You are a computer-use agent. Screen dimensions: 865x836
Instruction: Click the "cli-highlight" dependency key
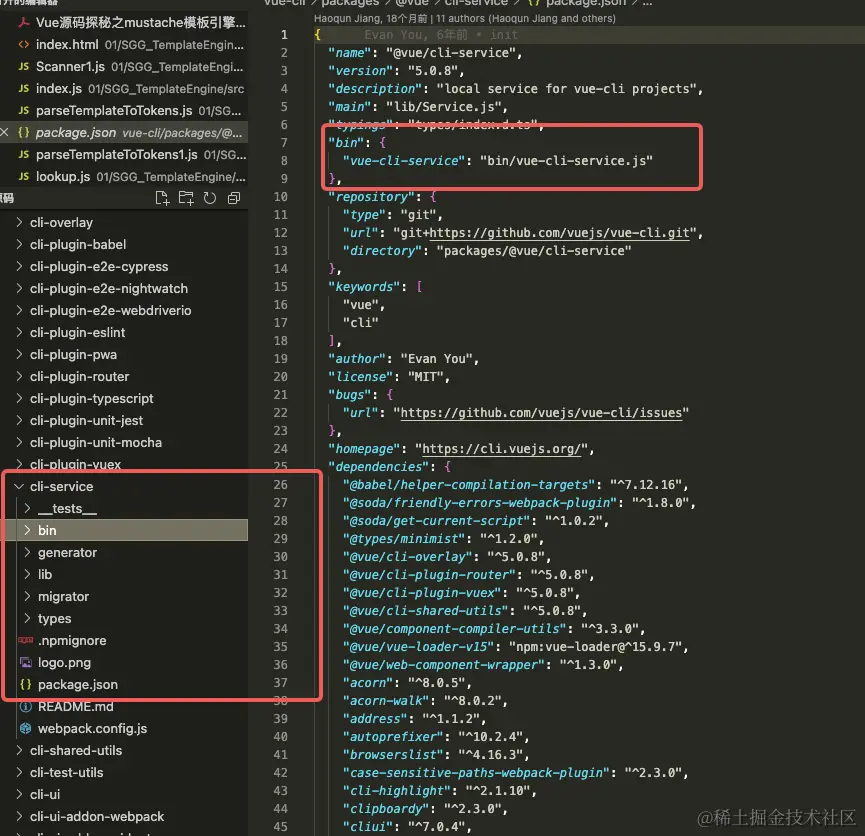tap(397, 791)
